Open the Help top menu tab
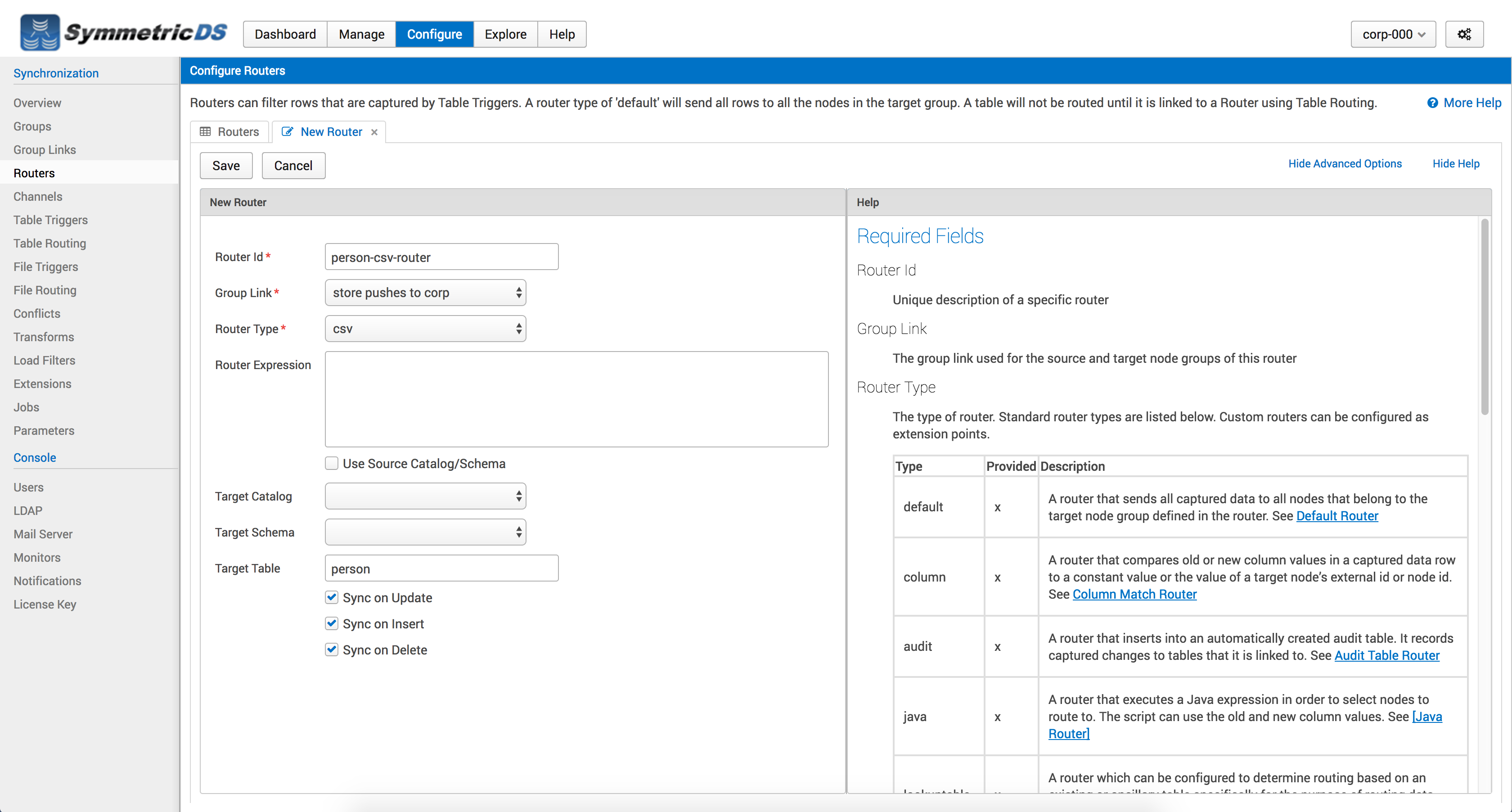Screen dimensions: 1512x812 [562, 34]
